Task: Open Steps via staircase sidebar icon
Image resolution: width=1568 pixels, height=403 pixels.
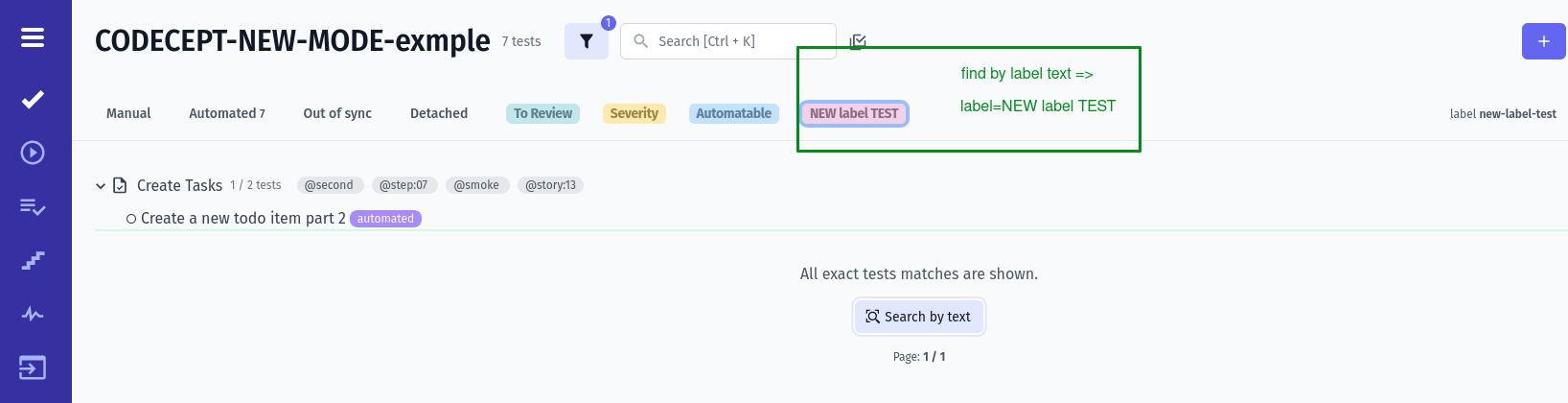Action: pos(33,260)
